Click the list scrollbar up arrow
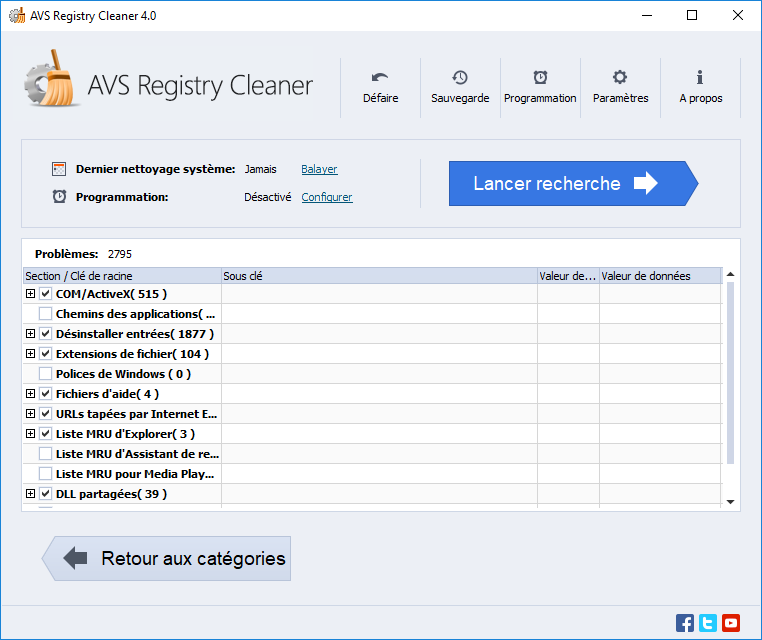This screenshot has width=762, height=640. (x=730, y=275)
